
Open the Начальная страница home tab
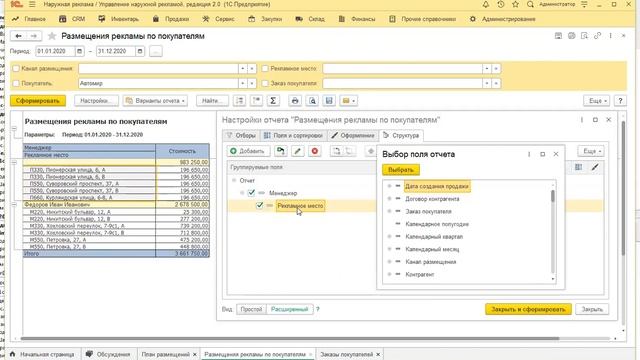pyautogui.click(x=42, y=354)
